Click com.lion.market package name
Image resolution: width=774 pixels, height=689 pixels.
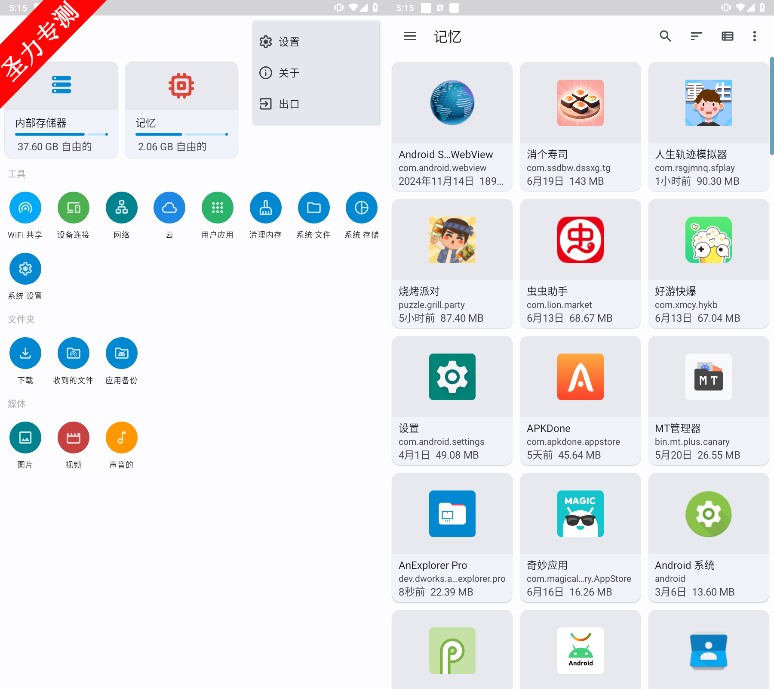(x=559, y=305)
